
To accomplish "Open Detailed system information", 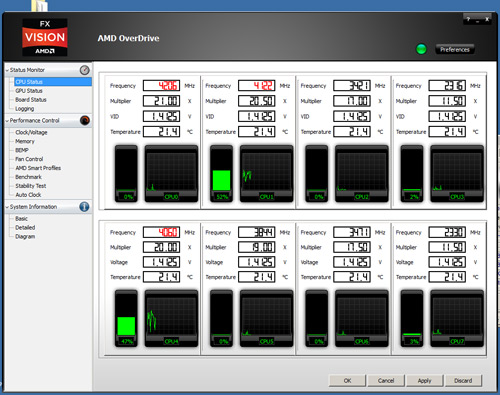I will click(25, 227).
